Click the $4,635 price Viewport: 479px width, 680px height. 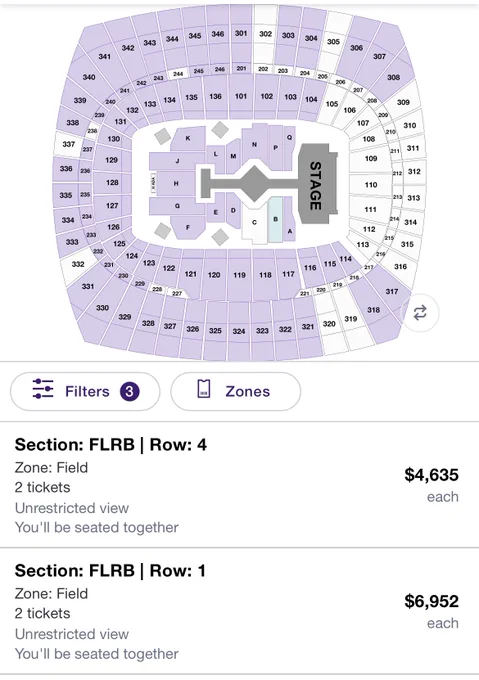[431, 475]
